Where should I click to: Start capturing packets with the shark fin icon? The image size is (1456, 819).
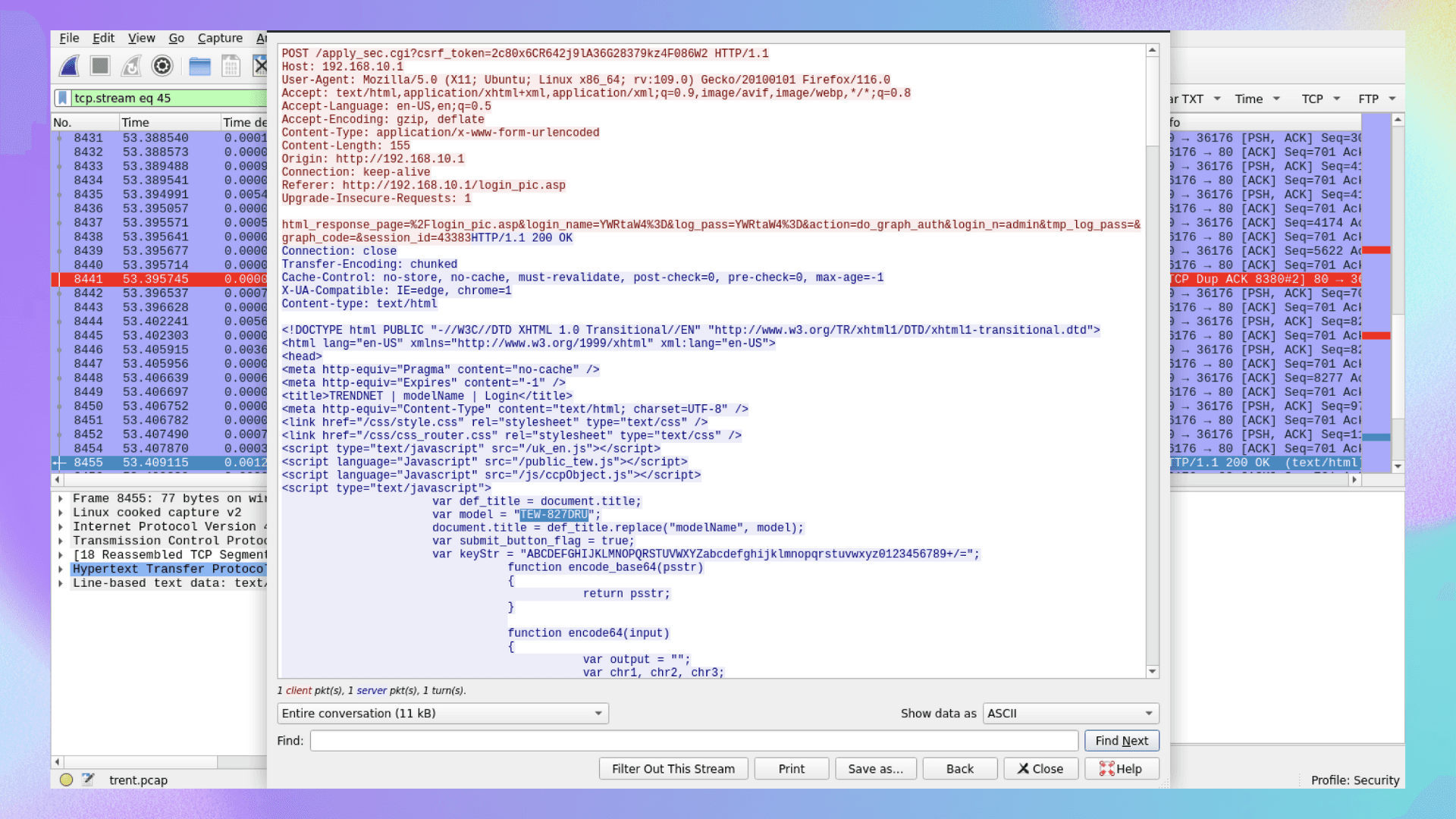click(x=69, y=66)
